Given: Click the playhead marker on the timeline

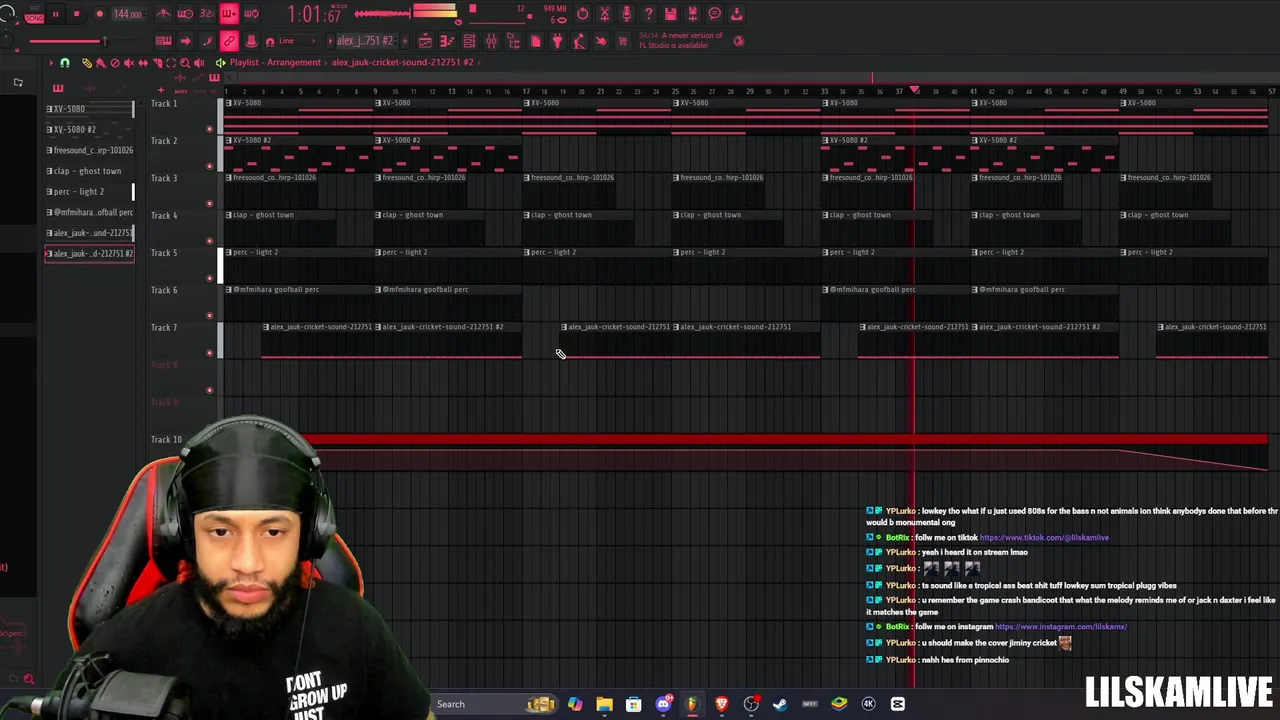Looking at the screenshot, I should pos(914,91).
